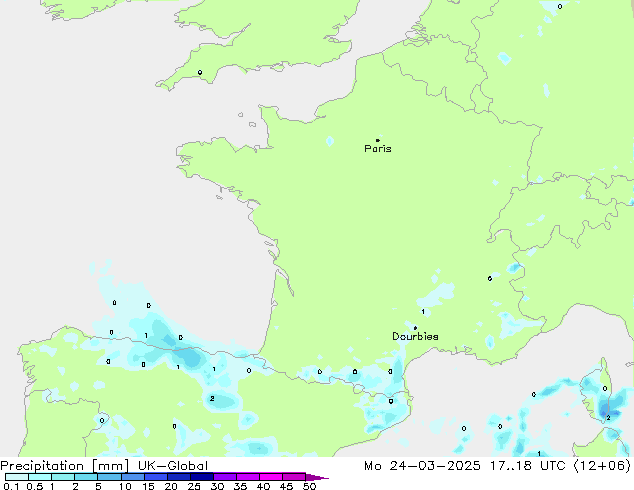The height and width of the screenshot is (490, 634).
Task: Click the Dourbies city label
Action: click(415, 336)
